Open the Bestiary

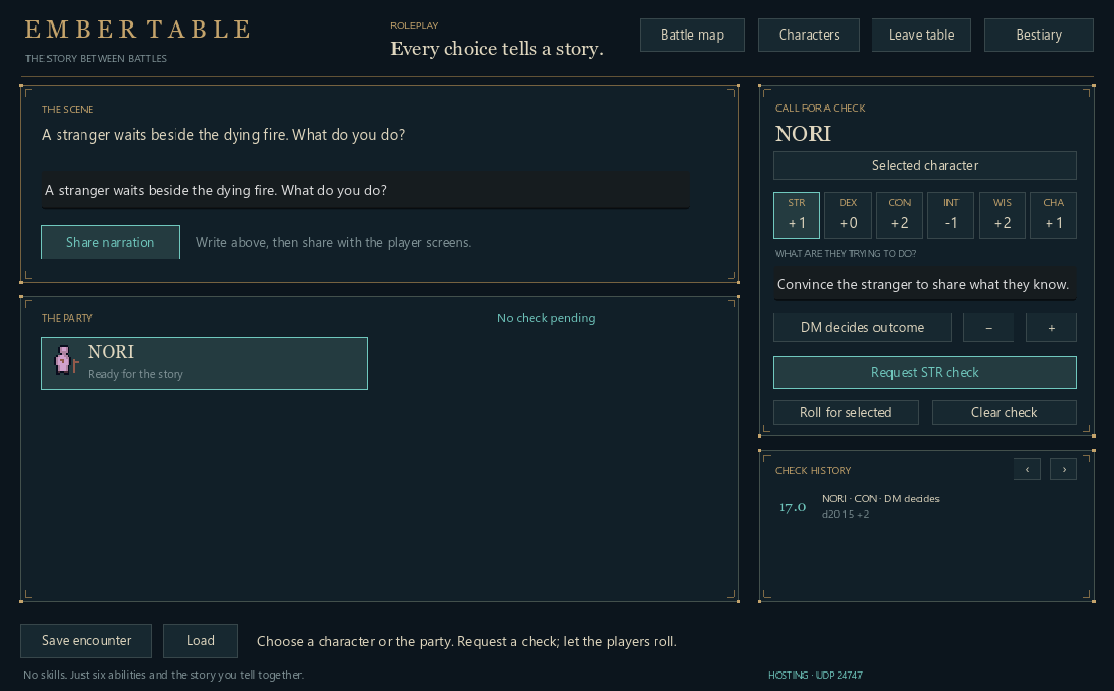click(x=1039, y=35)
